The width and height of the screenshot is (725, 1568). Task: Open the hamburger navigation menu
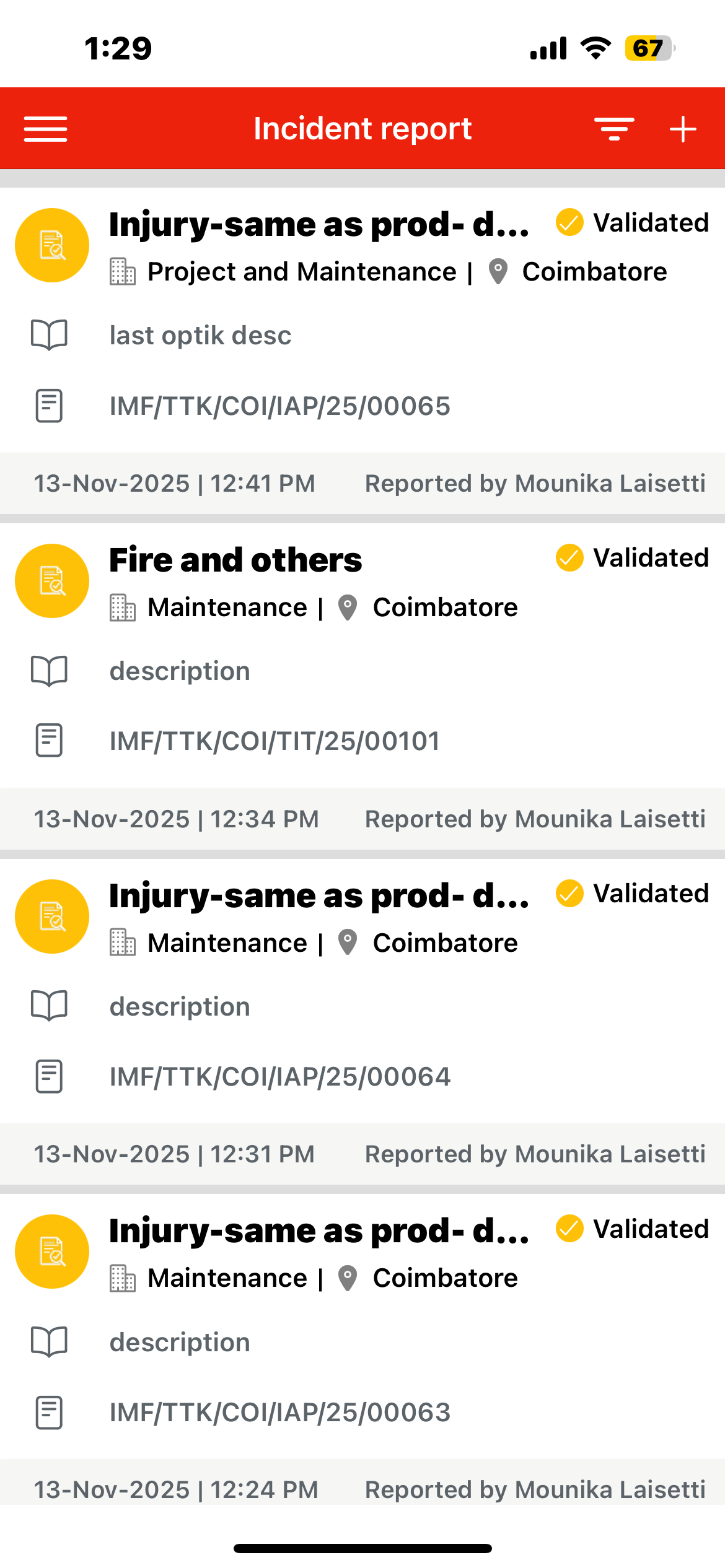coord(45,129)
